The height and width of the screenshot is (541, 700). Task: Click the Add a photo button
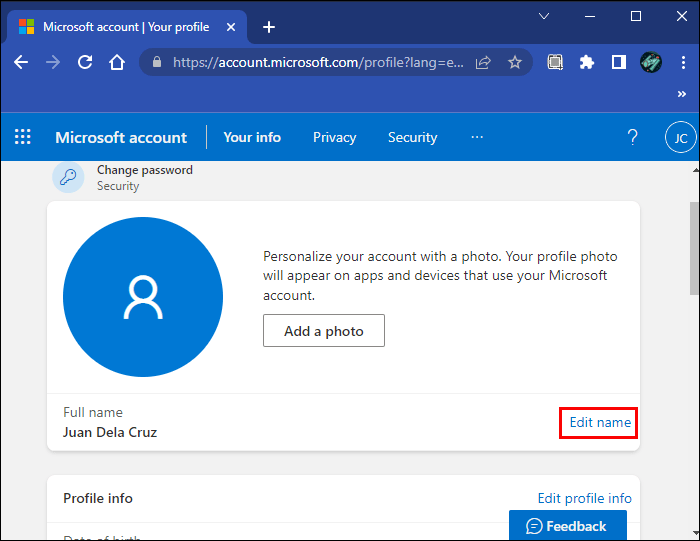tap(324, 331)
